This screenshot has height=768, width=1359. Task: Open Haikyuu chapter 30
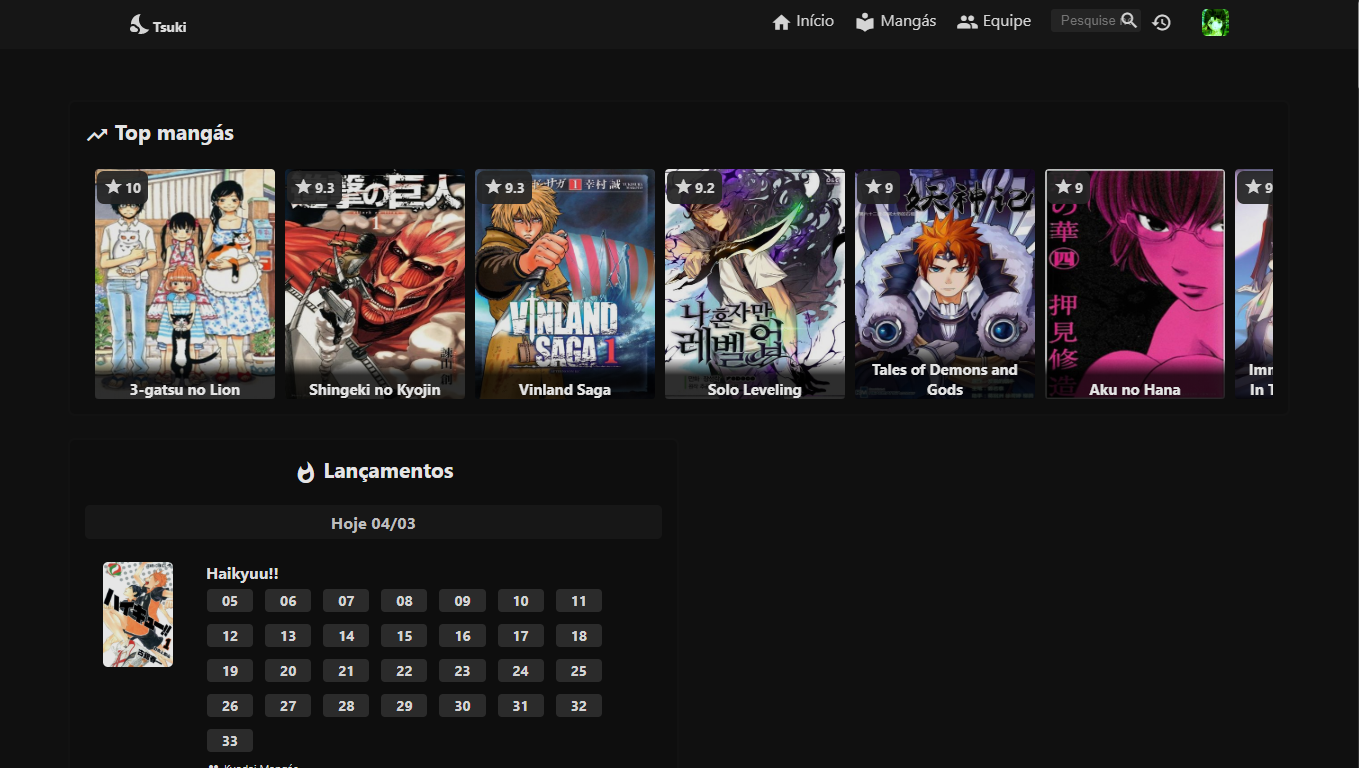click(x=462, y=706)
